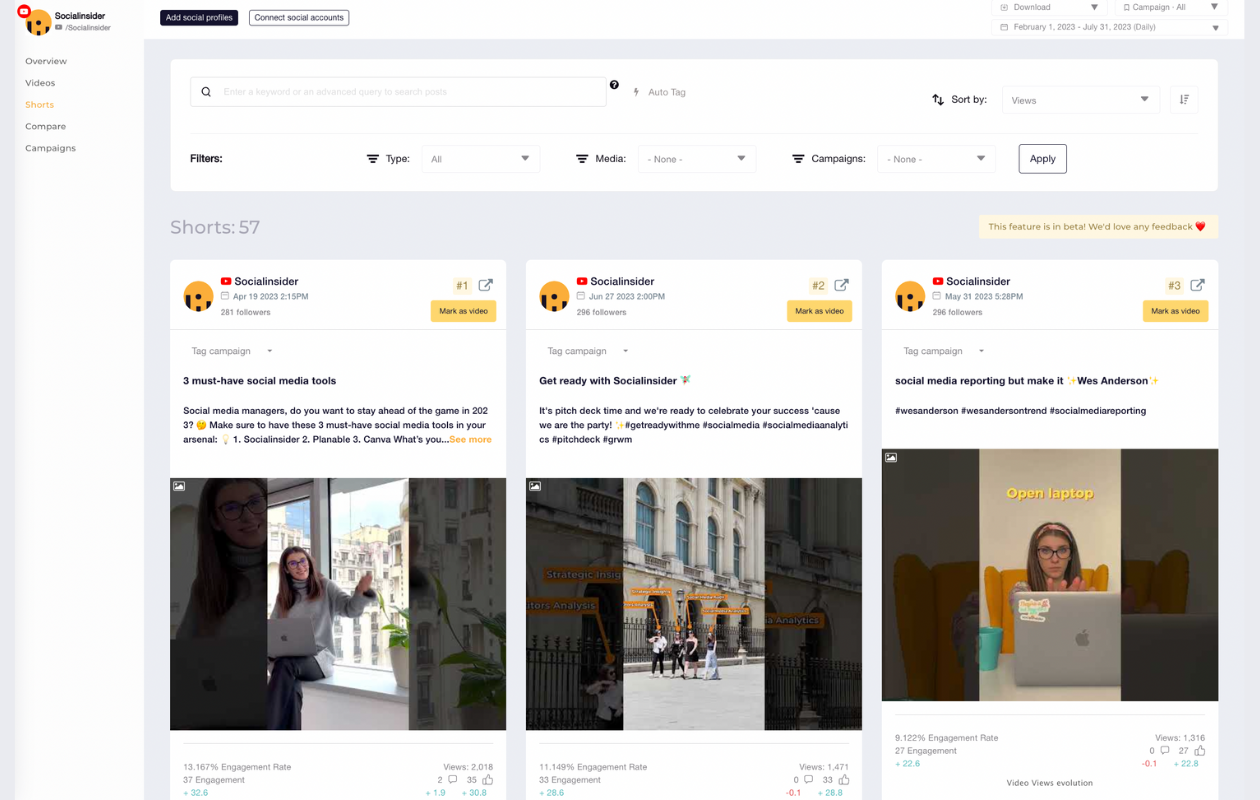Image resolution: width=1260 pixels, height=800 pixels.
Task: Click avatar of the Apr 19 2023 post
Action: coord(198,297)
